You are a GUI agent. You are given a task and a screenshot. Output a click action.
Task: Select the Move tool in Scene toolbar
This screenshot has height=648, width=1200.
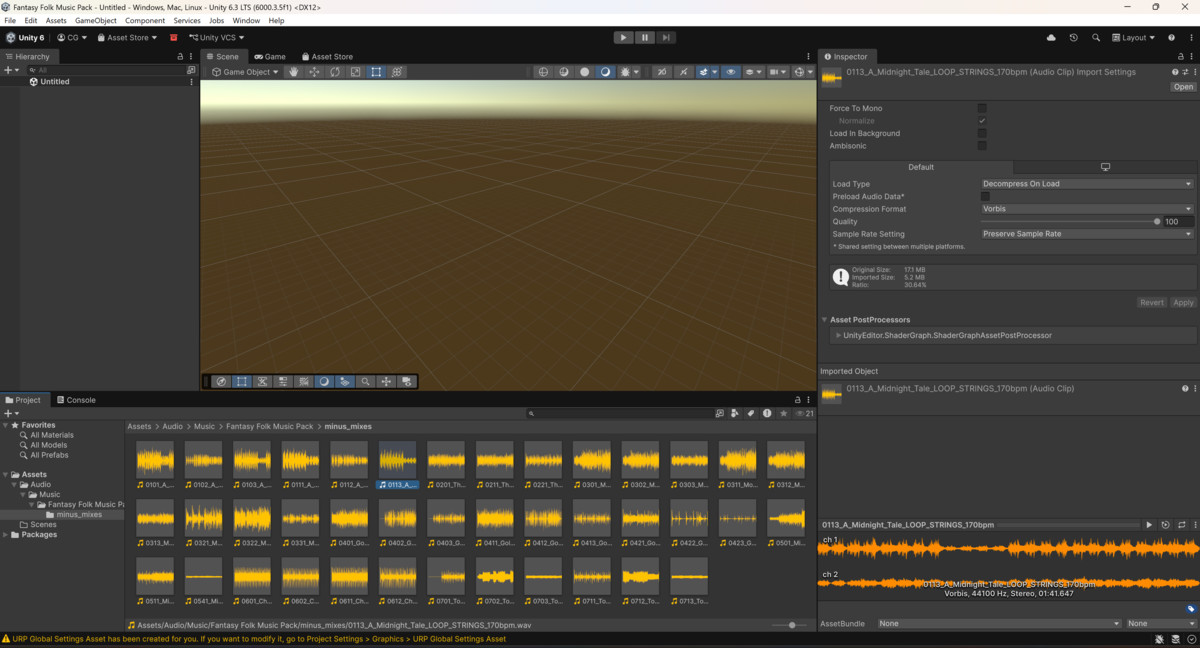tap(314, 72)
